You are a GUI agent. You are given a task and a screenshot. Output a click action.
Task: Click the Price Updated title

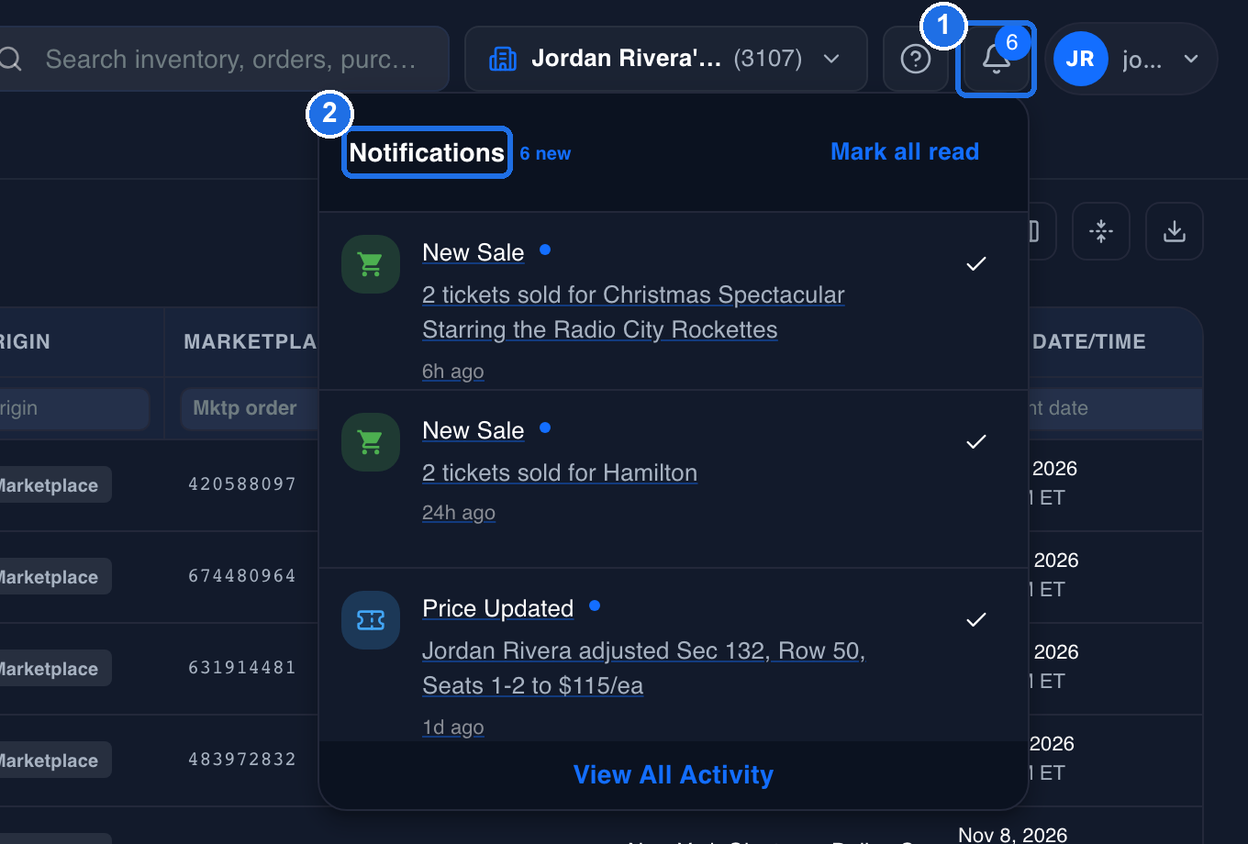[498, 608]
